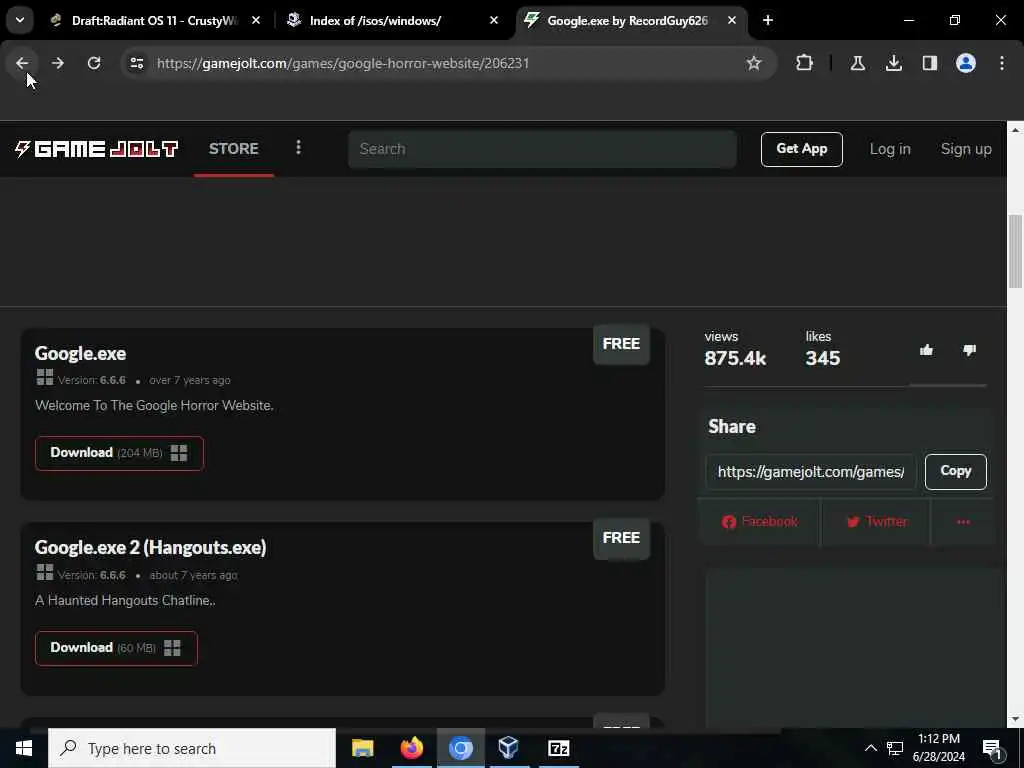This screenshot has height=768, width=1024.
Task: Click the Get App button
Action: [x=801, y=149]
